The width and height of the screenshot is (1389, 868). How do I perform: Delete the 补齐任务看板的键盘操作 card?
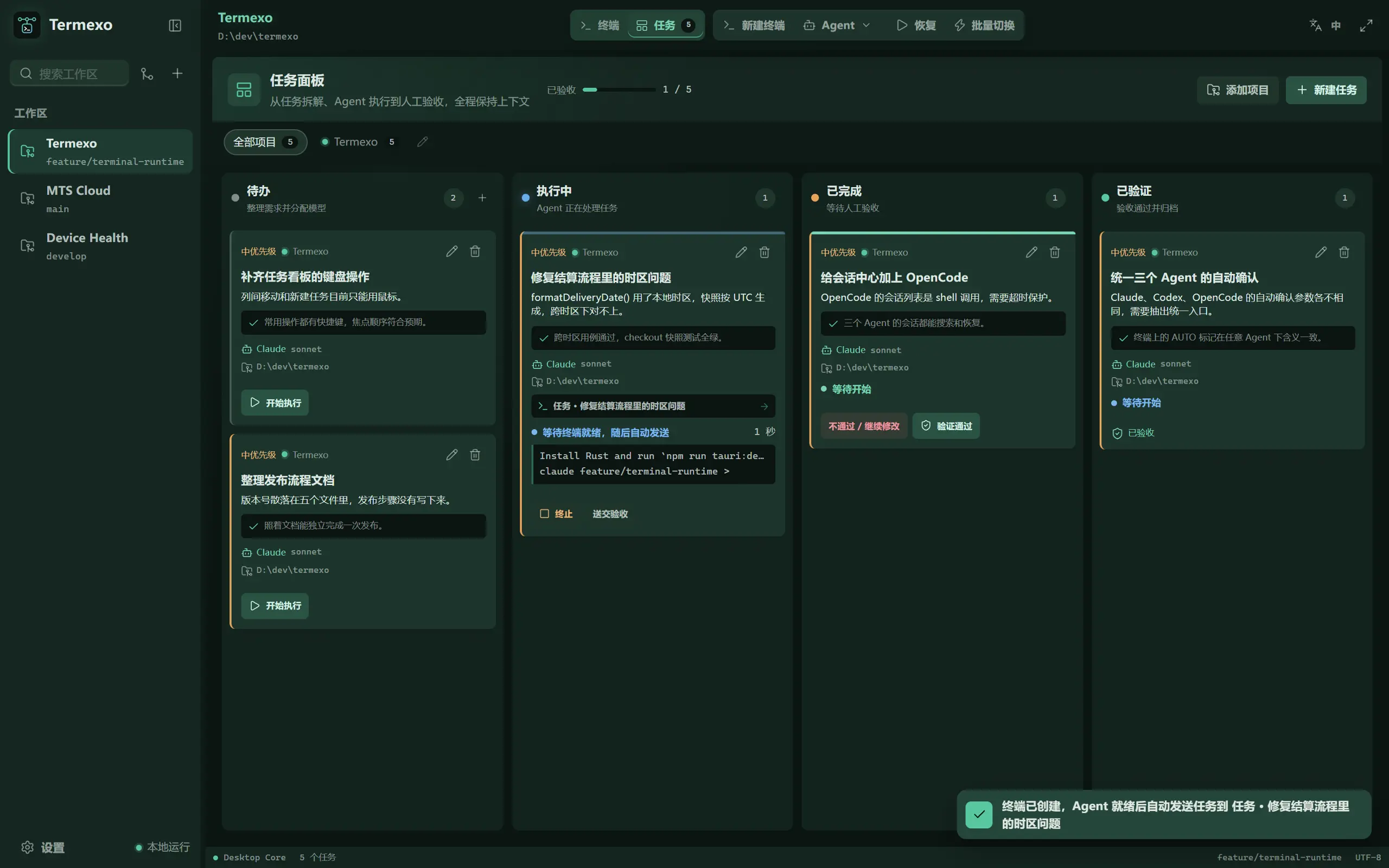pyautogui.click(x=475, y=251)
